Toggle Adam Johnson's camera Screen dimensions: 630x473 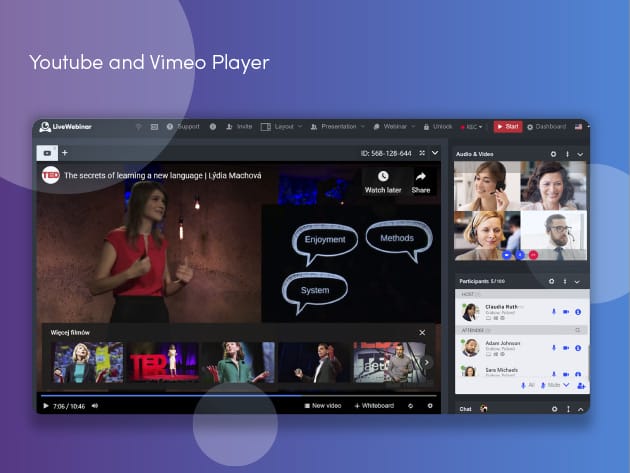(566, 347)
